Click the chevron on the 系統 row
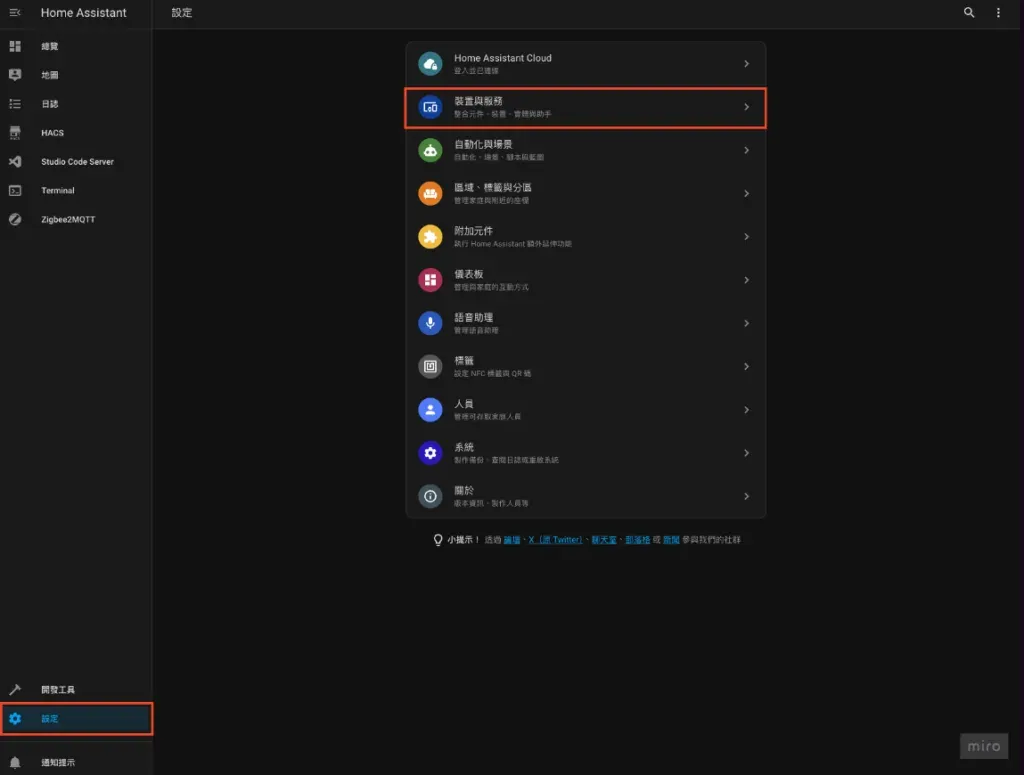Screen dimensions: 1024x775 (746, 453)
